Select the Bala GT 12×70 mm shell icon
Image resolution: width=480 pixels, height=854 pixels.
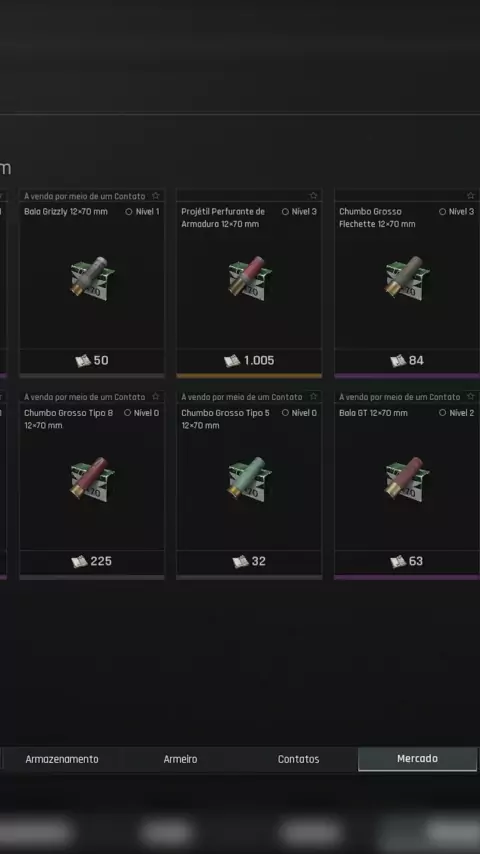point(407,479)
